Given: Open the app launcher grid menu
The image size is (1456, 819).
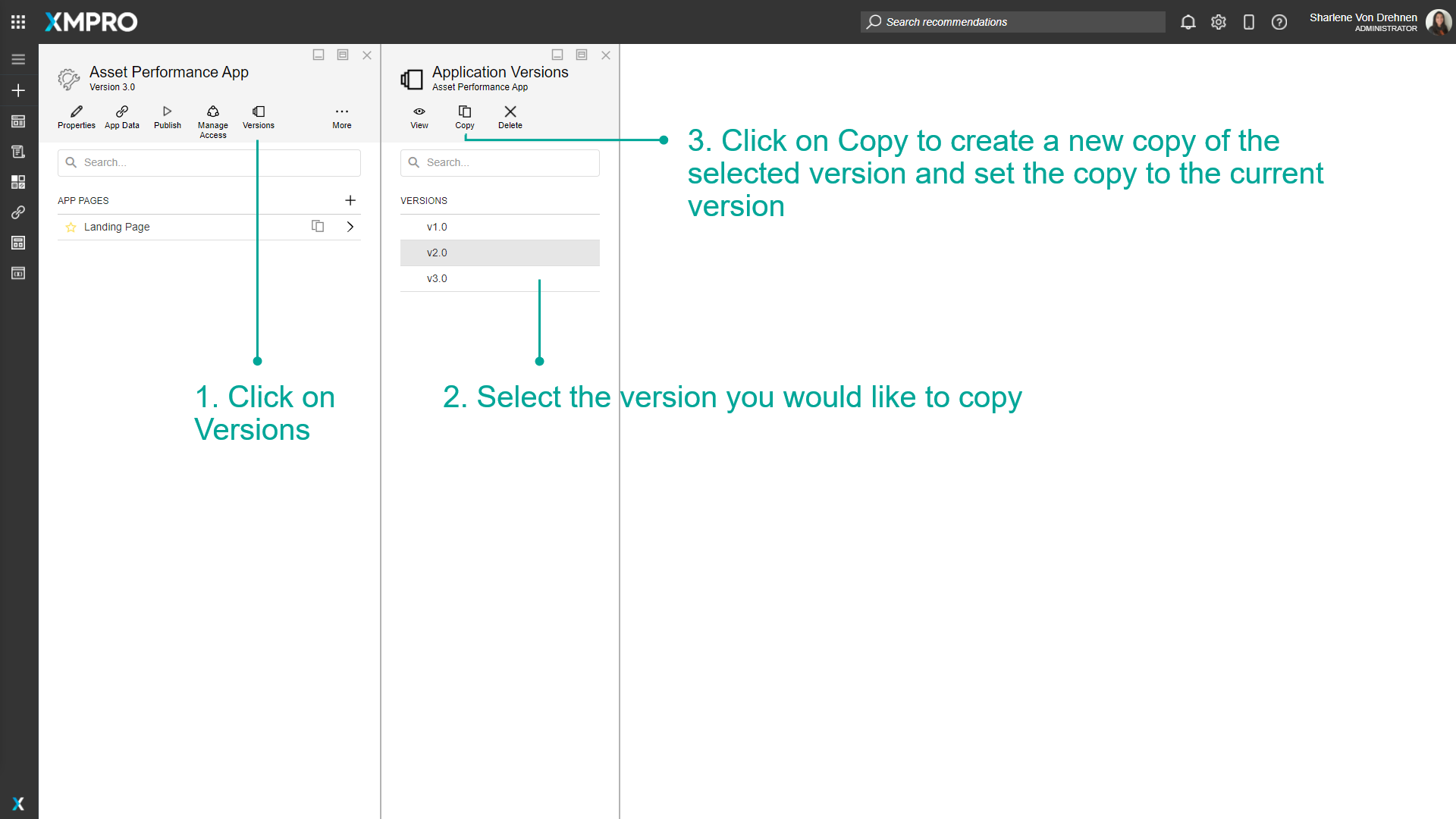Looking at the screenshot, I should point(18,22).
